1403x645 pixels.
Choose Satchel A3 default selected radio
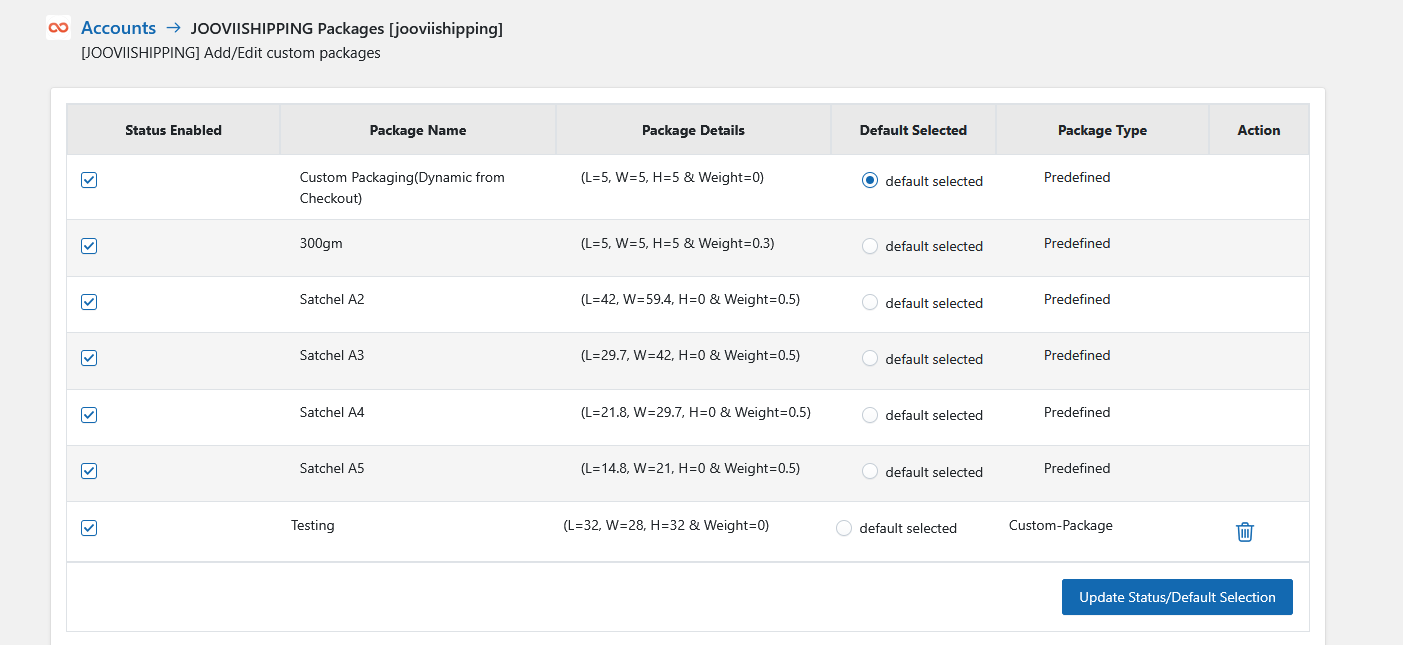(870, 358)
